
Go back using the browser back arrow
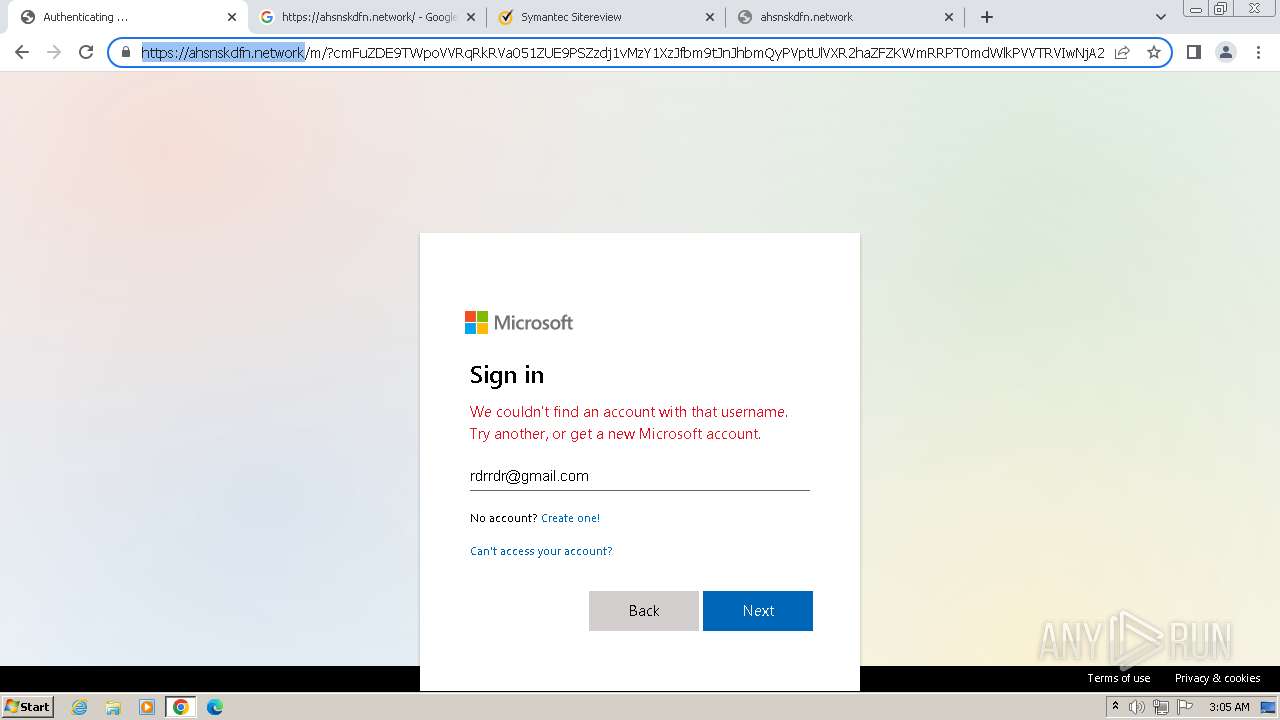[22, 52]
